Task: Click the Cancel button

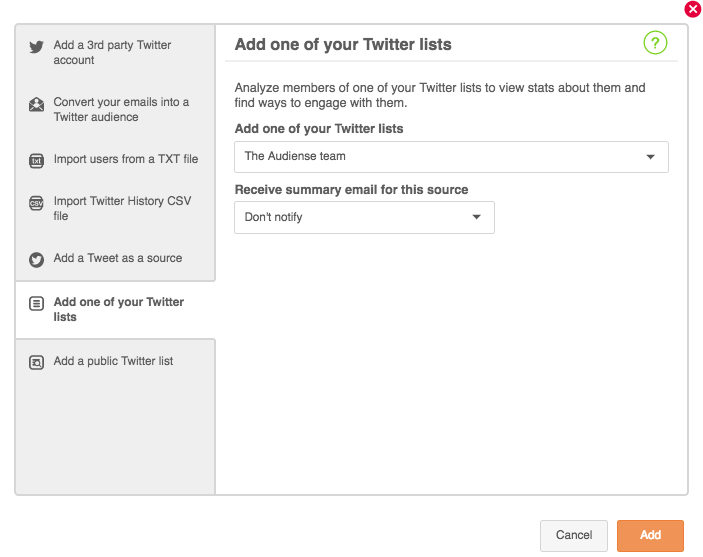Action: point(573,535)
